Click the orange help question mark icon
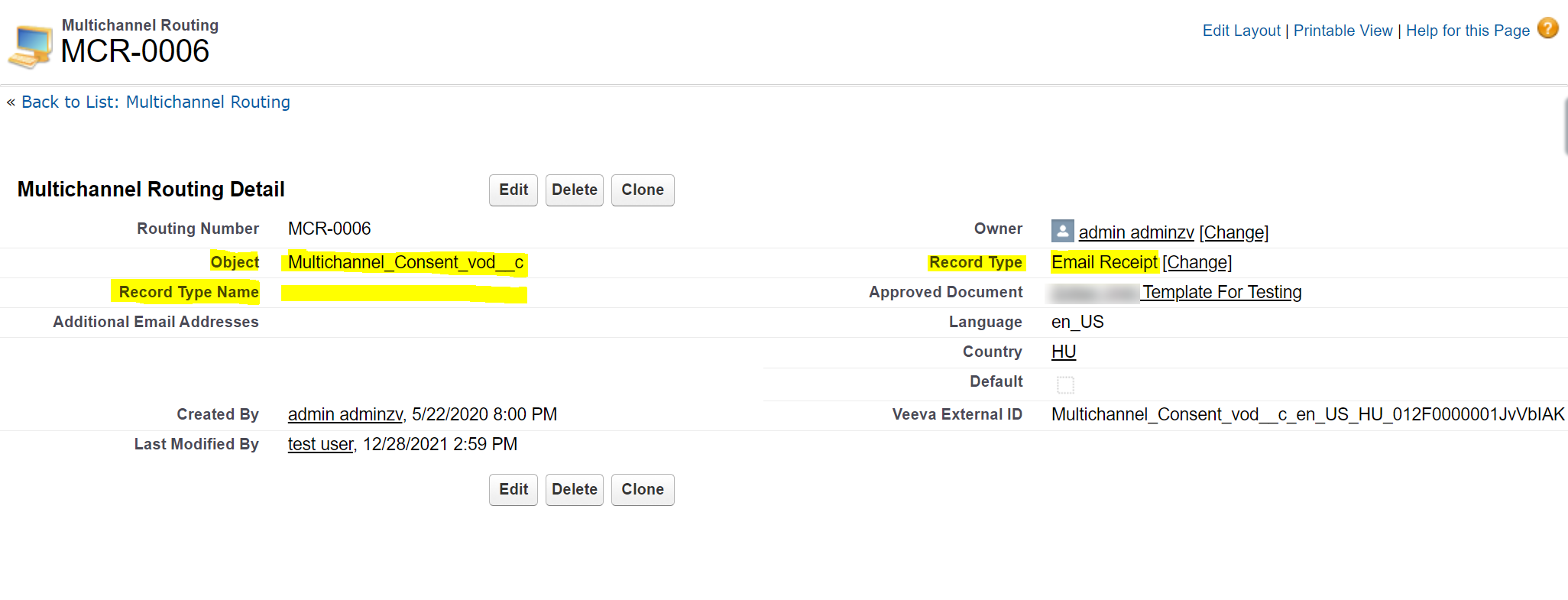 point(1547,29)
